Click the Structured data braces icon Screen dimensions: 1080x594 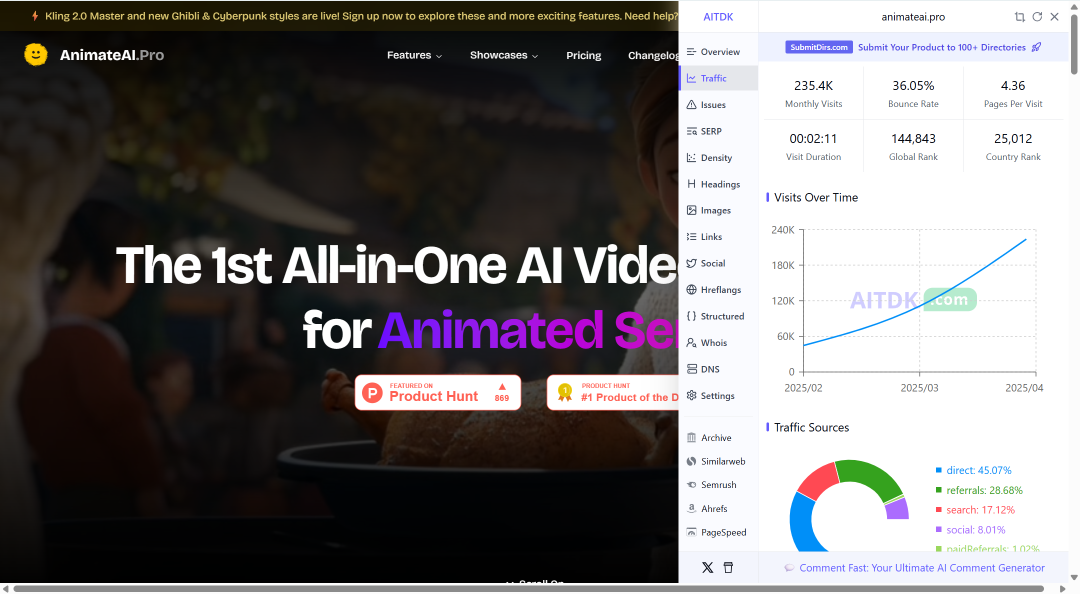tap(692, 316)
